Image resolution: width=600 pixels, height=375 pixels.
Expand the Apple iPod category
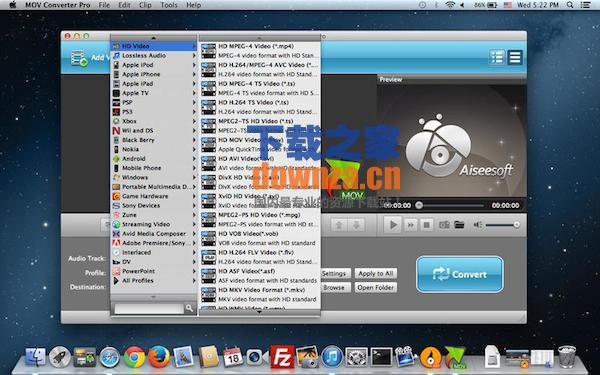click(154, 65)
